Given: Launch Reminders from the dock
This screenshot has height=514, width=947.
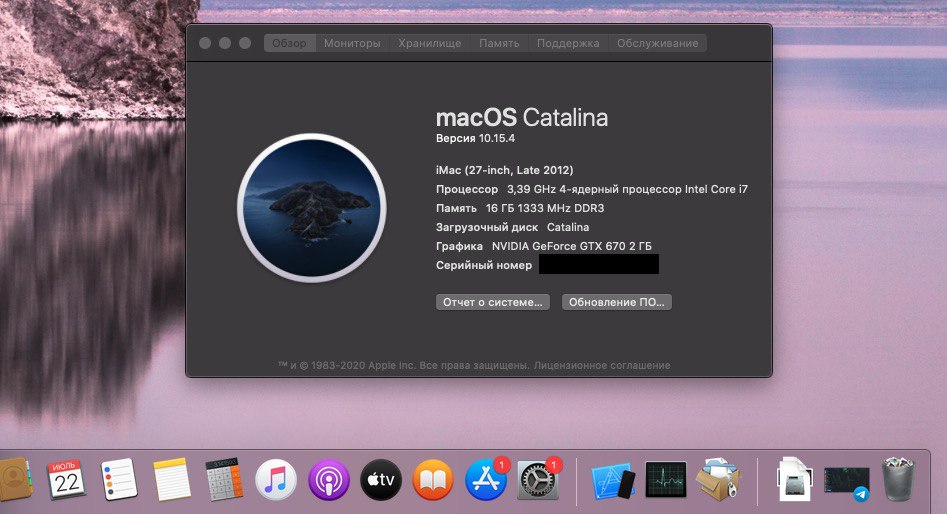Looking at the screenshot, I should pyautogui.click(x=118, y=480).
